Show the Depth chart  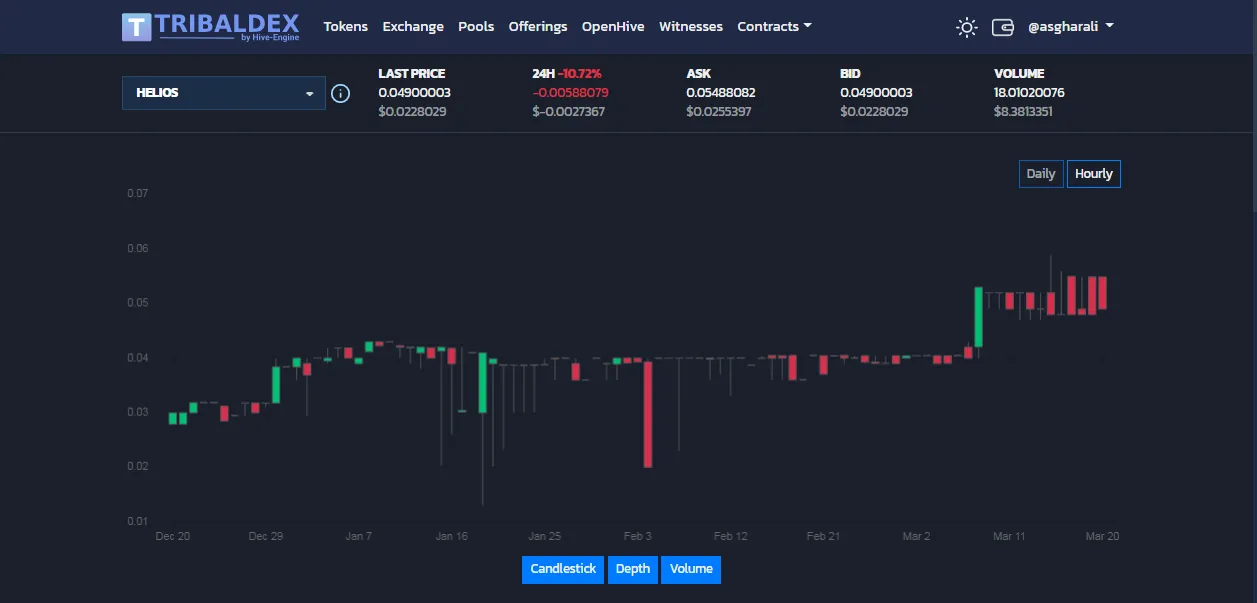click(632, 569)
